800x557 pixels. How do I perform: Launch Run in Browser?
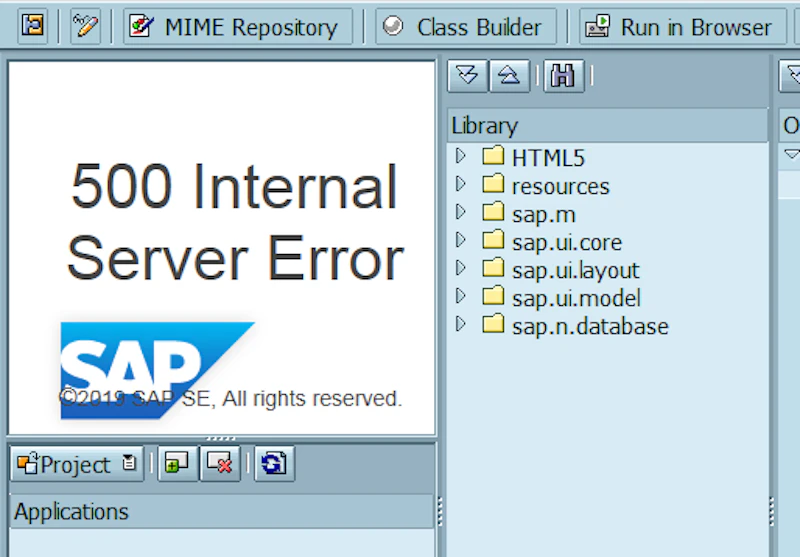(x=682, y=27)
